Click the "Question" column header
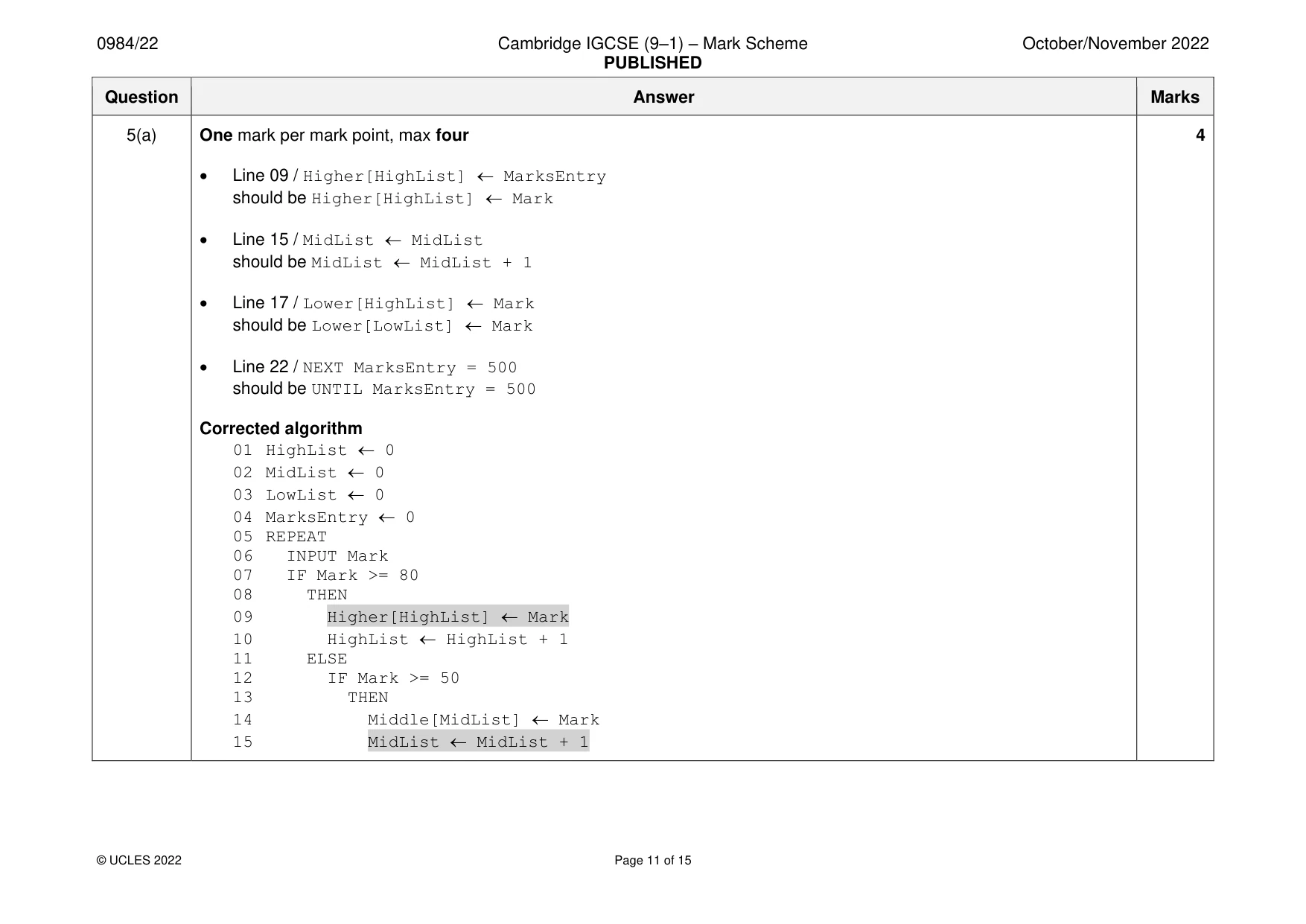 point(141,97)
